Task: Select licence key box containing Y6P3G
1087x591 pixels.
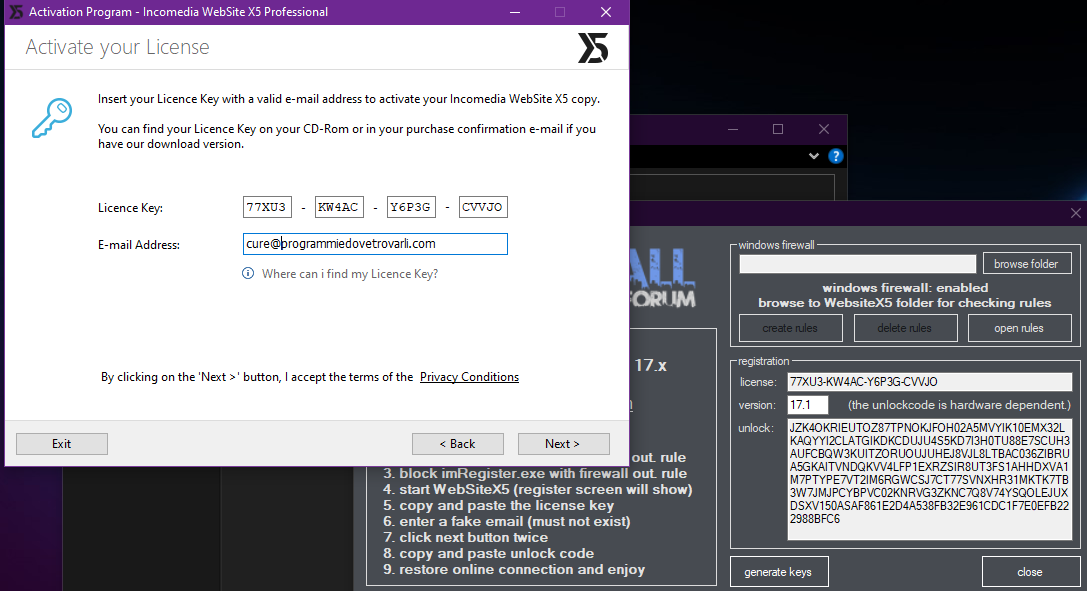Action: (x=411, y=207)
